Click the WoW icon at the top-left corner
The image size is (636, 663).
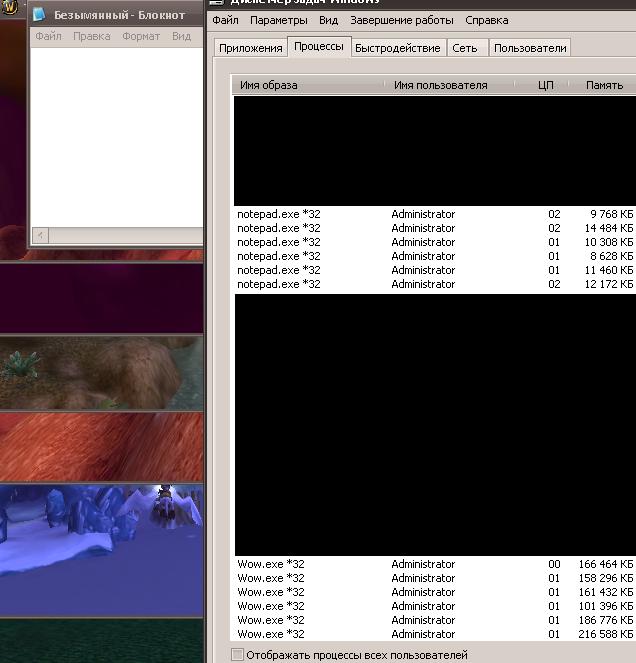(x=10, y=10)
